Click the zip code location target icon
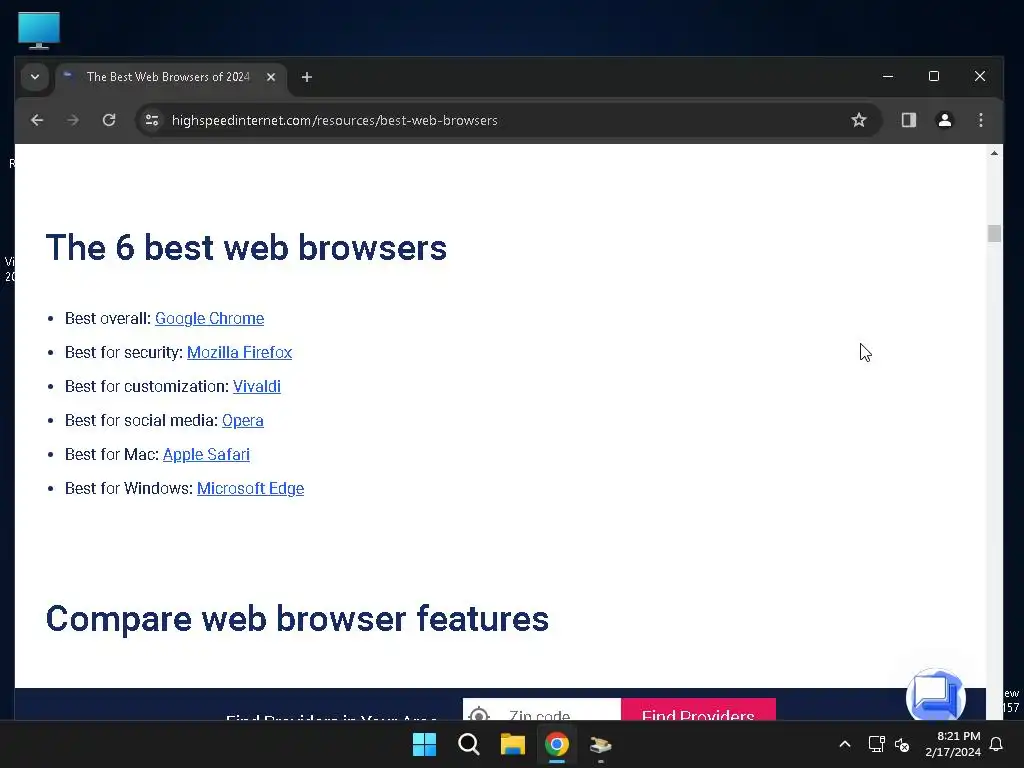This screenshot has height=768, width=1024. 479,714
